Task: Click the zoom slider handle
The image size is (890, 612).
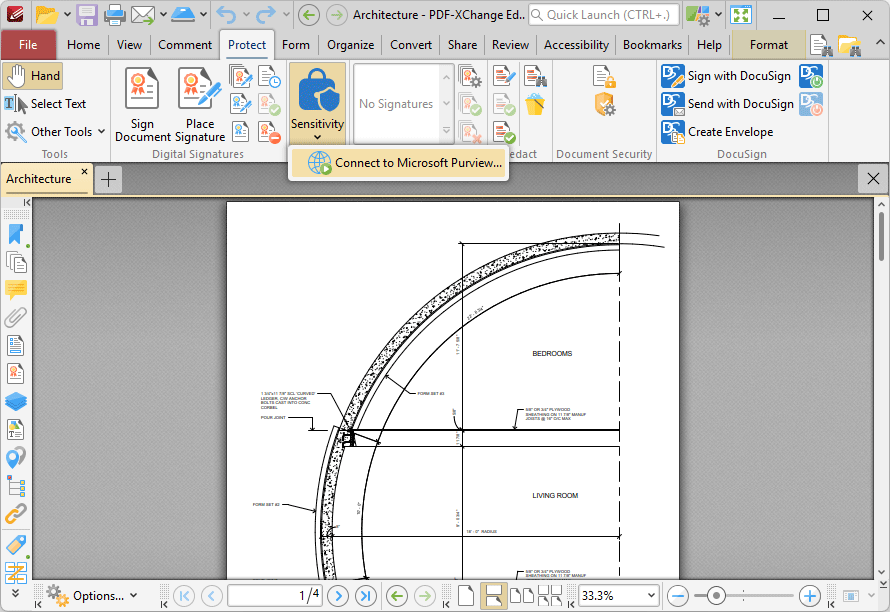Action: pyautogui.click(x=716, y=596)
